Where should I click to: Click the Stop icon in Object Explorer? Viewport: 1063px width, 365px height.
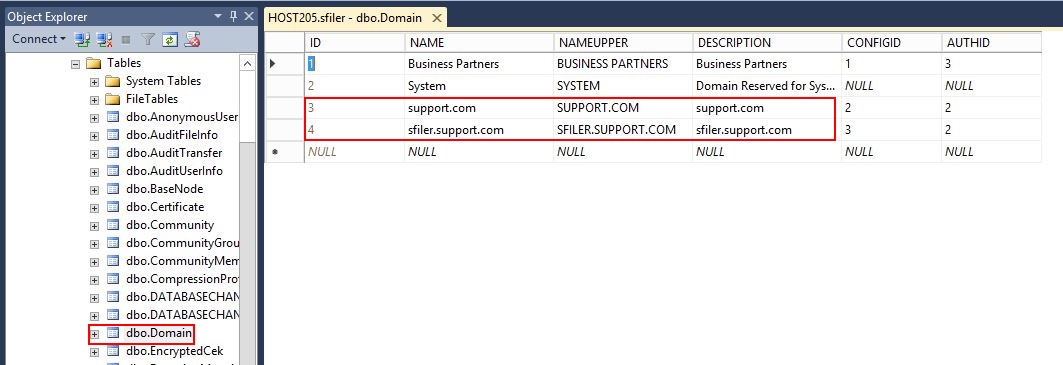[125, 39]
